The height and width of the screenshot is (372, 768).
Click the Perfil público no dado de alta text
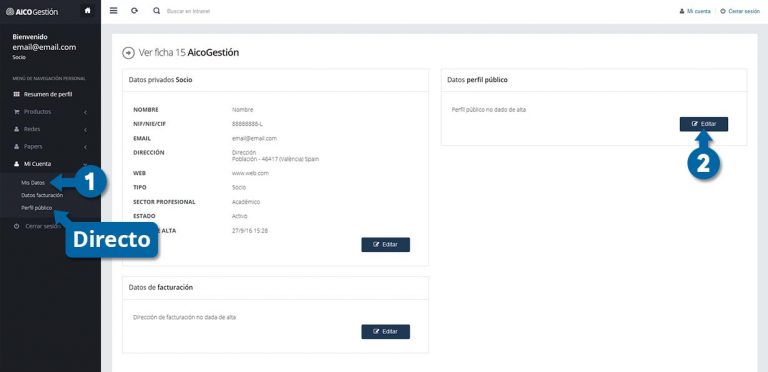pyautogui.click(x=489, y=110)
